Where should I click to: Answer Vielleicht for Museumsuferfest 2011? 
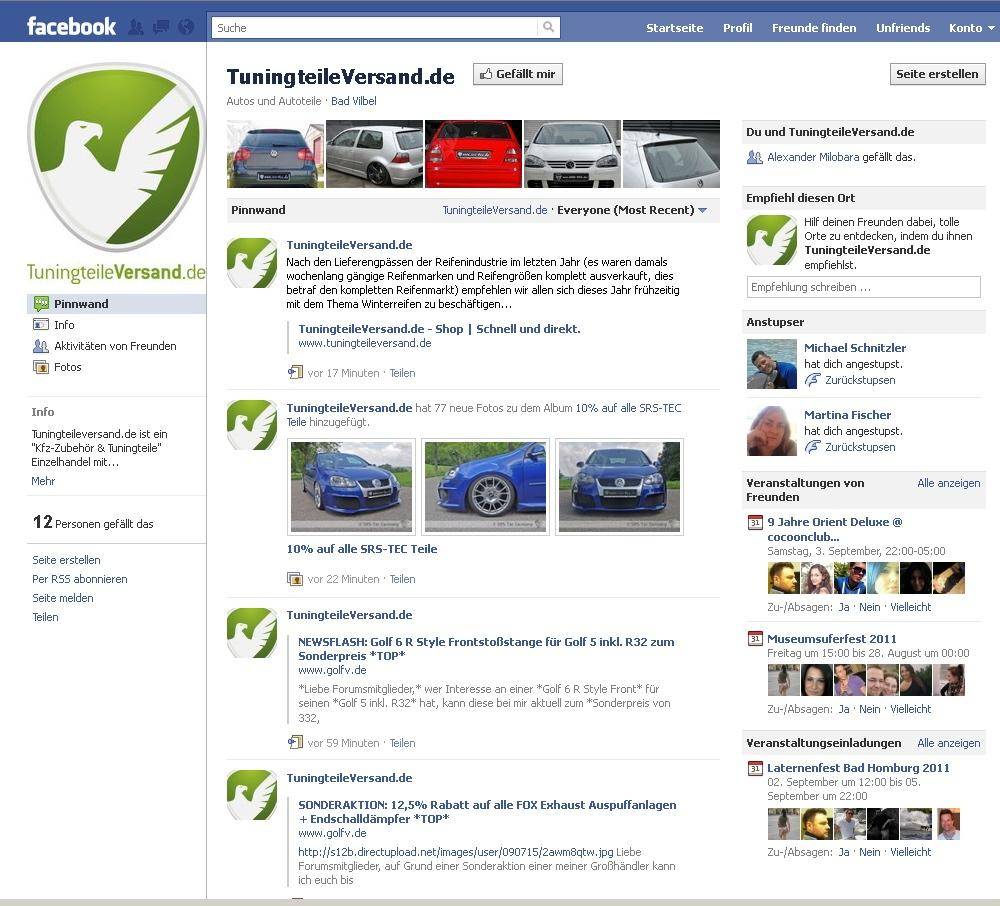(910, 709)
